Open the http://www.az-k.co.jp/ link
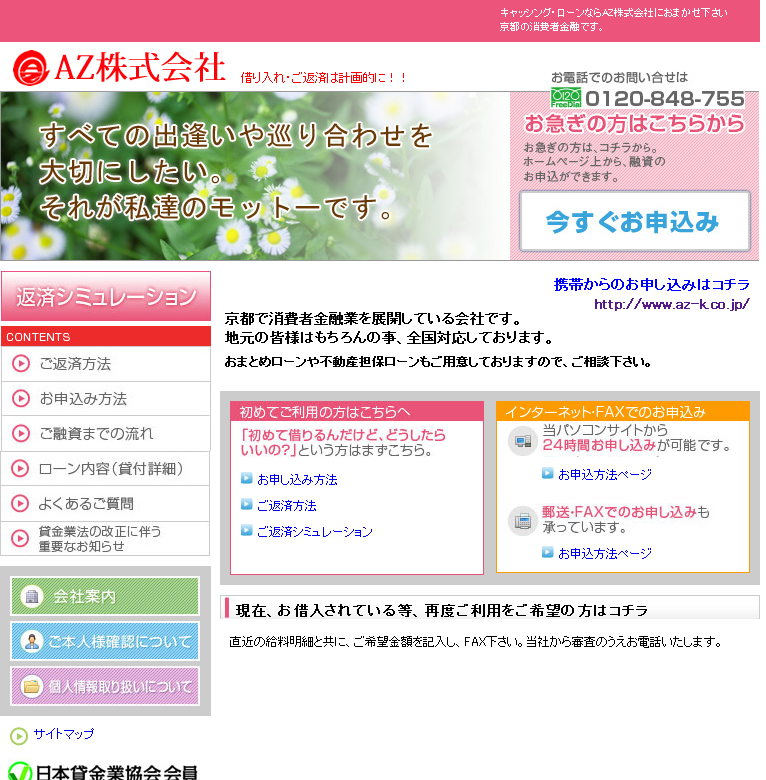The height and width of the screenshot is (780, 766). tap(672, 304)
